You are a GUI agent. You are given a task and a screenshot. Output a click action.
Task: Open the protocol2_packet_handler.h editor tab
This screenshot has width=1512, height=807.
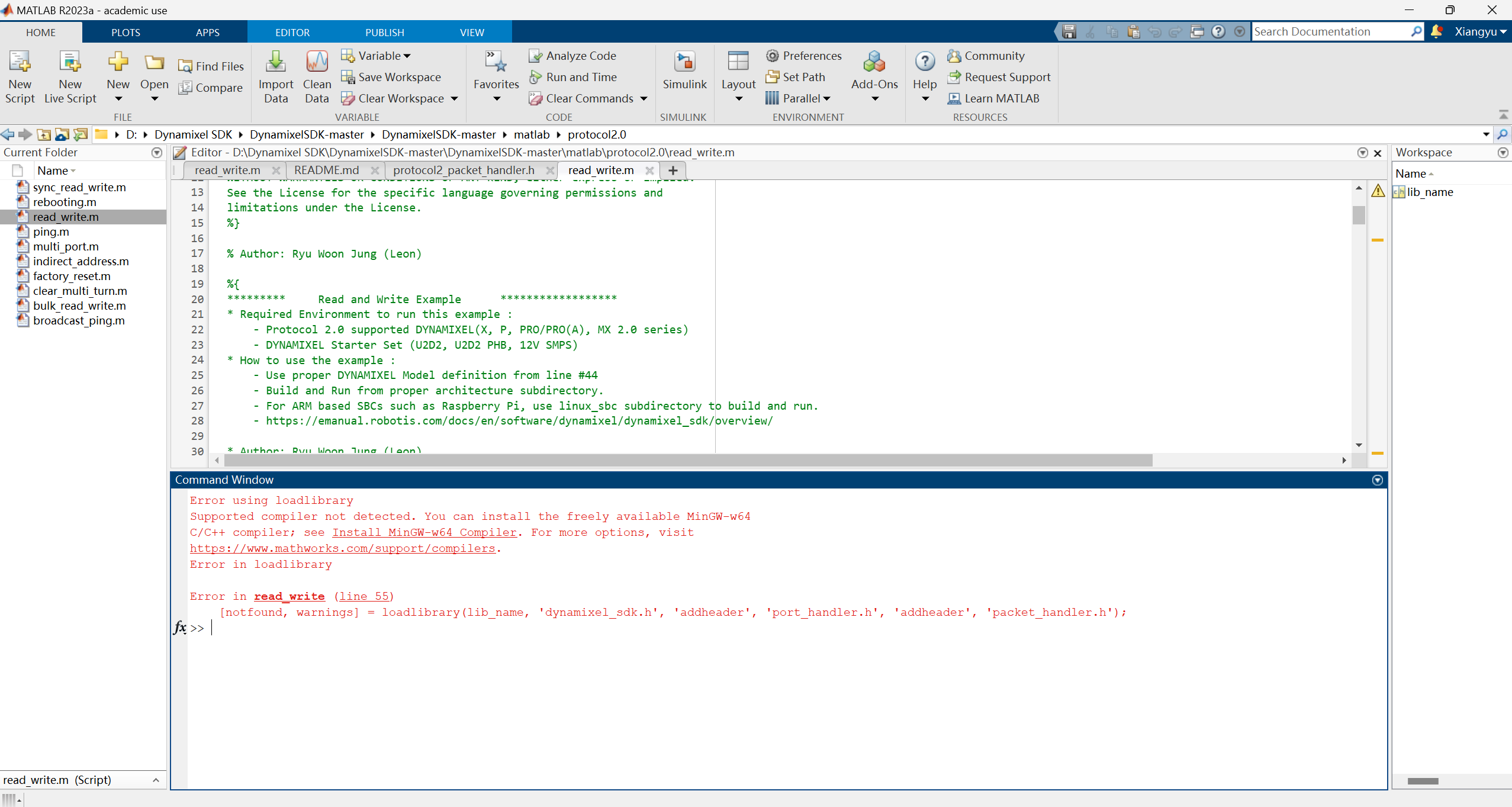click(464, 170)
